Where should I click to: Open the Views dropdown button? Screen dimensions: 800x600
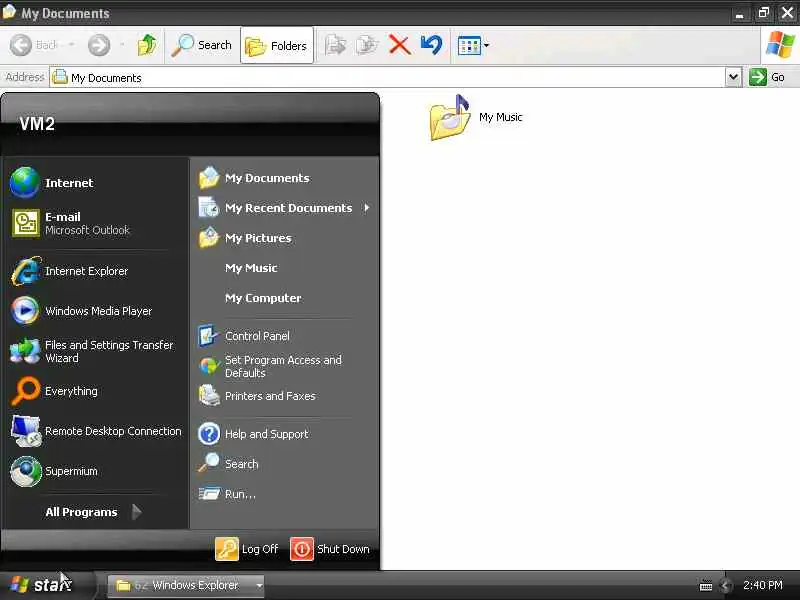click(x=473, y=45)
